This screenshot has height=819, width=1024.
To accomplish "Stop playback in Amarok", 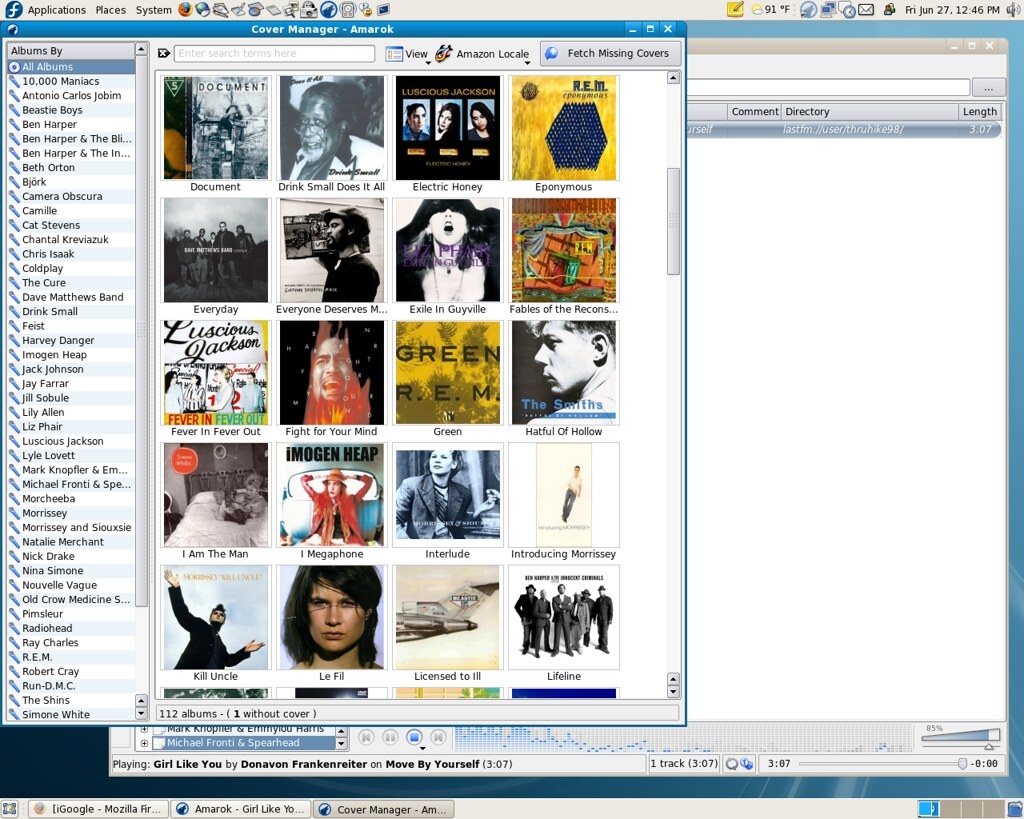I will pyautogui.click(x=414, y=737).
